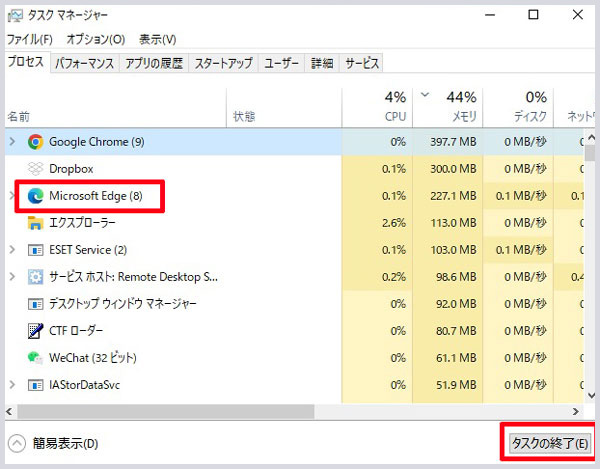Click the 61.1 MB memory cell

[x=448, y=358]
